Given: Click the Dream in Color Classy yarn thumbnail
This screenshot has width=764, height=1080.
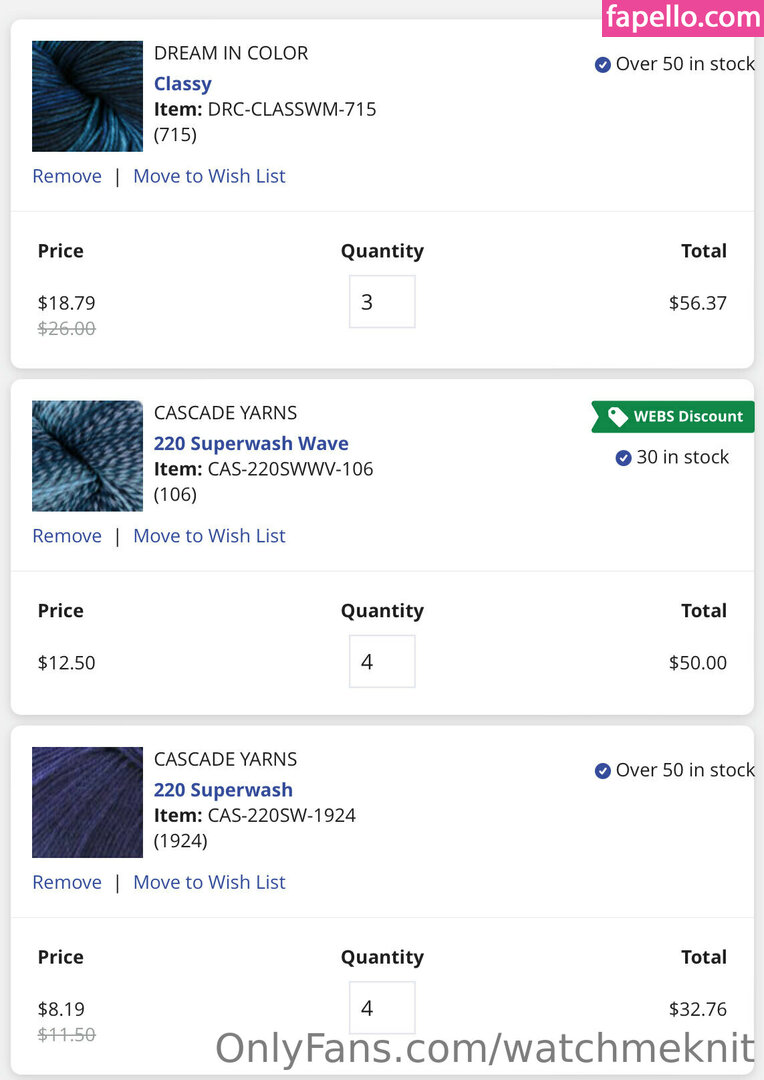Looking at the screenshot, I should click(87, 96).
